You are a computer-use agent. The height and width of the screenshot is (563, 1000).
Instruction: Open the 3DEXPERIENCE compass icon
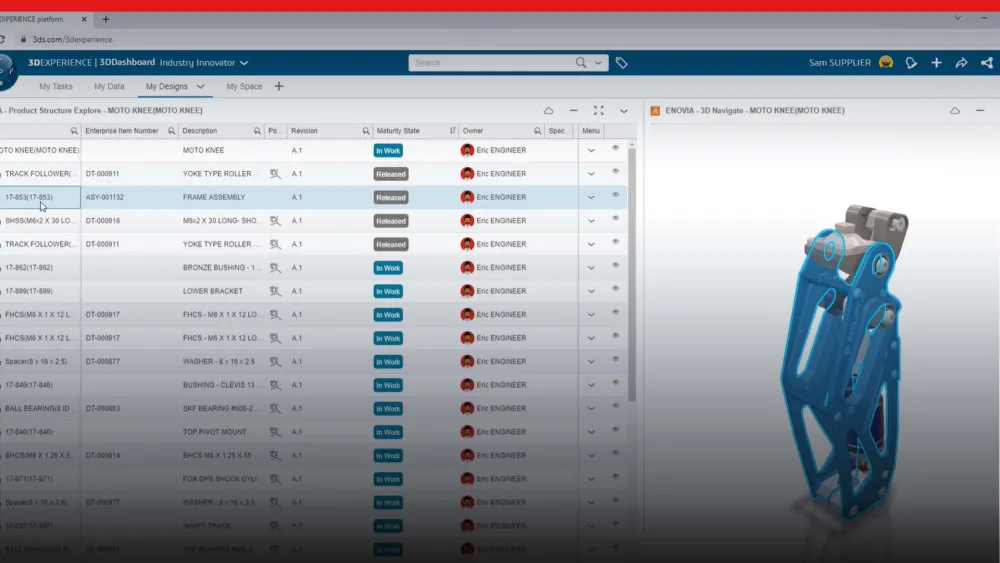6,70
